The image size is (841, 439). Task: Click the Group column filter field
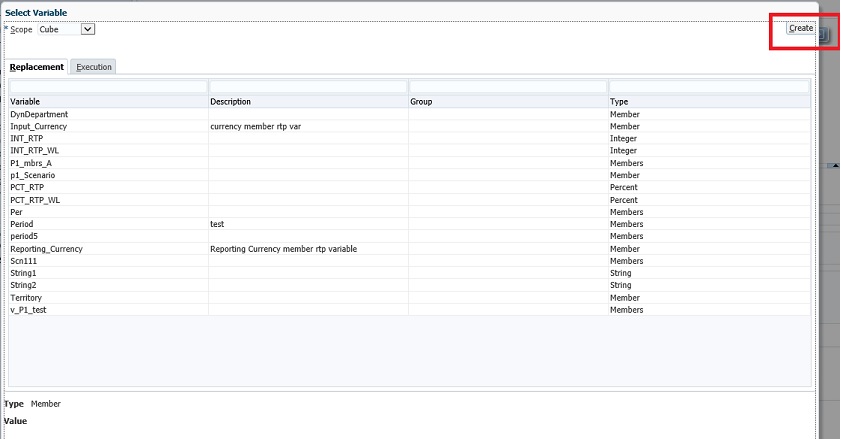click(x=508, y=87)
